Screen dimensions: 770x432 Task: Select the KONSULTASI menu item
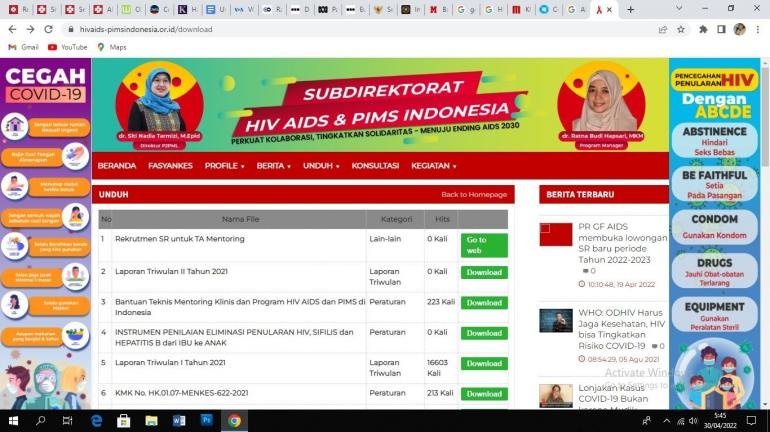pos(376,166)
